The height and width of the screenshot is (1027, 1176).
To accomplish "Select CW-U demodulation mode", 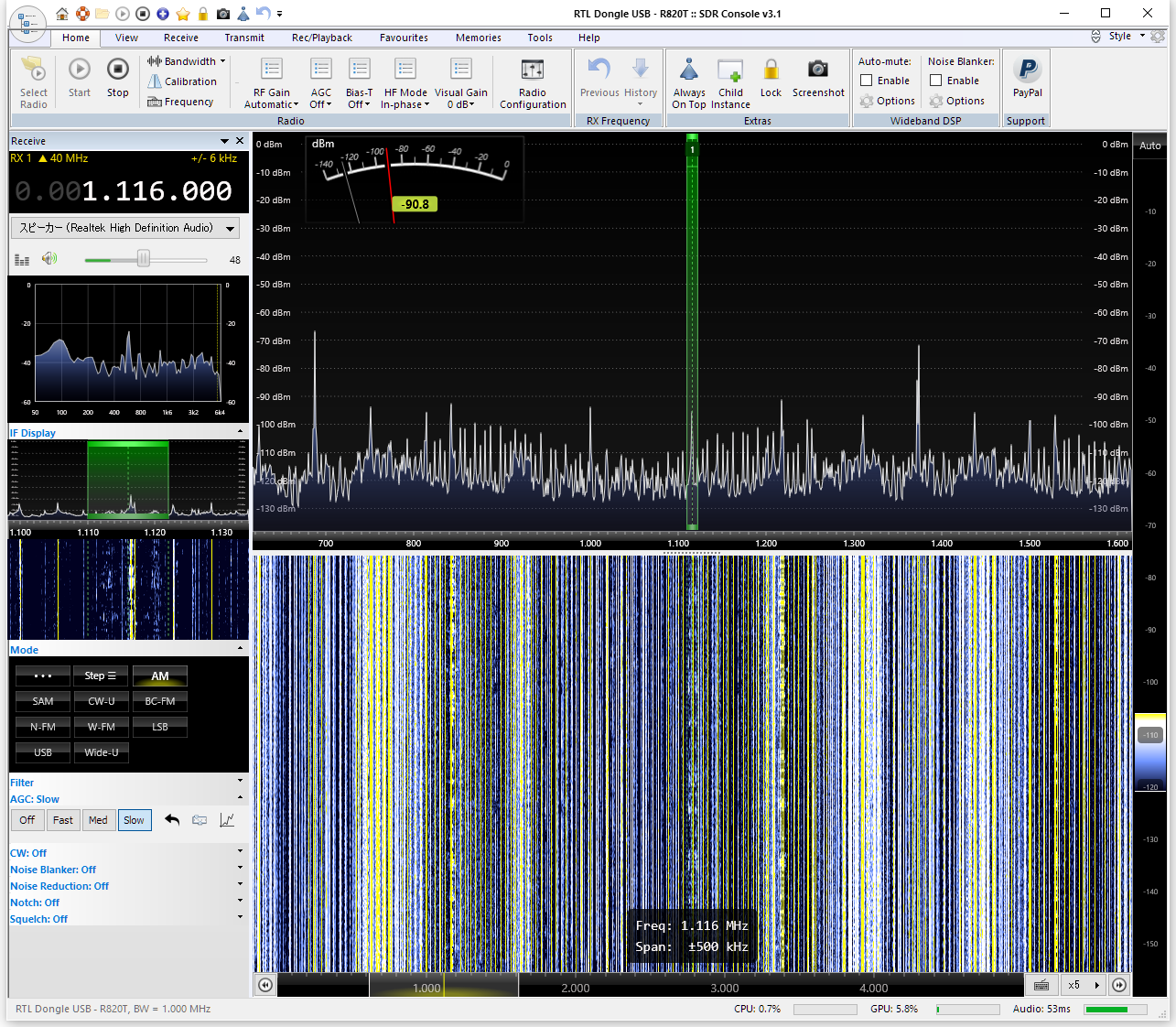I will click(102, 701).
